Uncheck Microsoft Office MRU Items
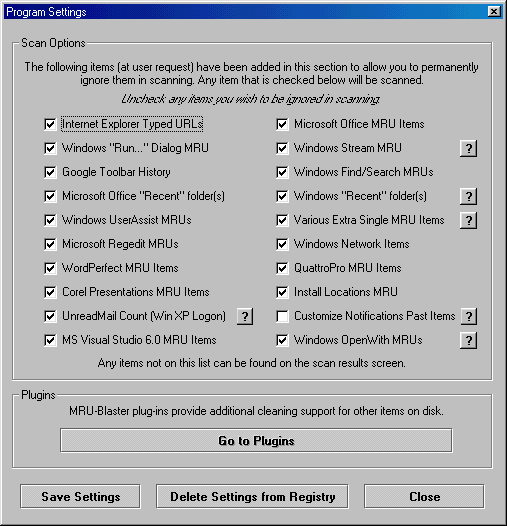The width and height of the screenshot is (507, 526). pos(282,124)
